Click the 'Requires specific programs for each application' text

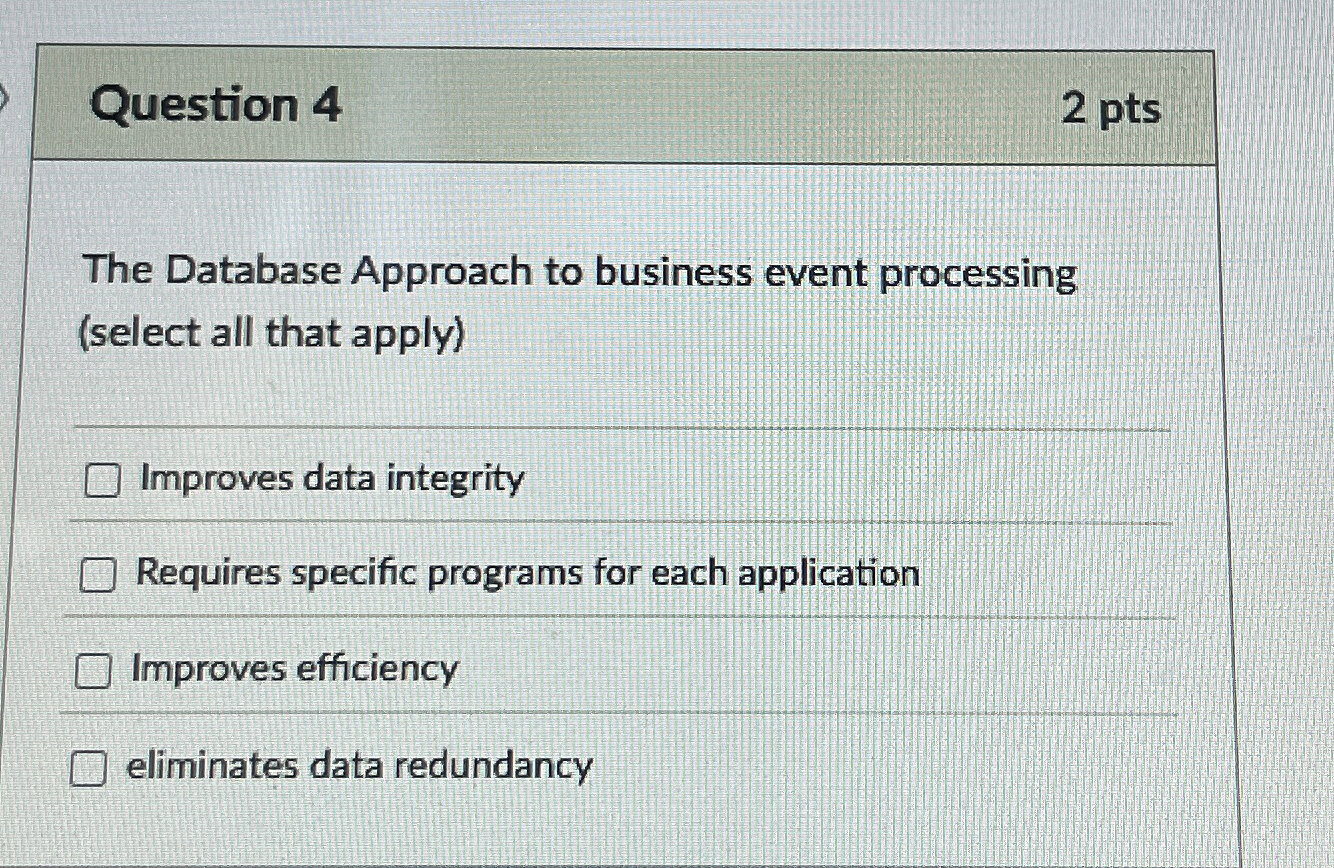[x=530, y=574]
